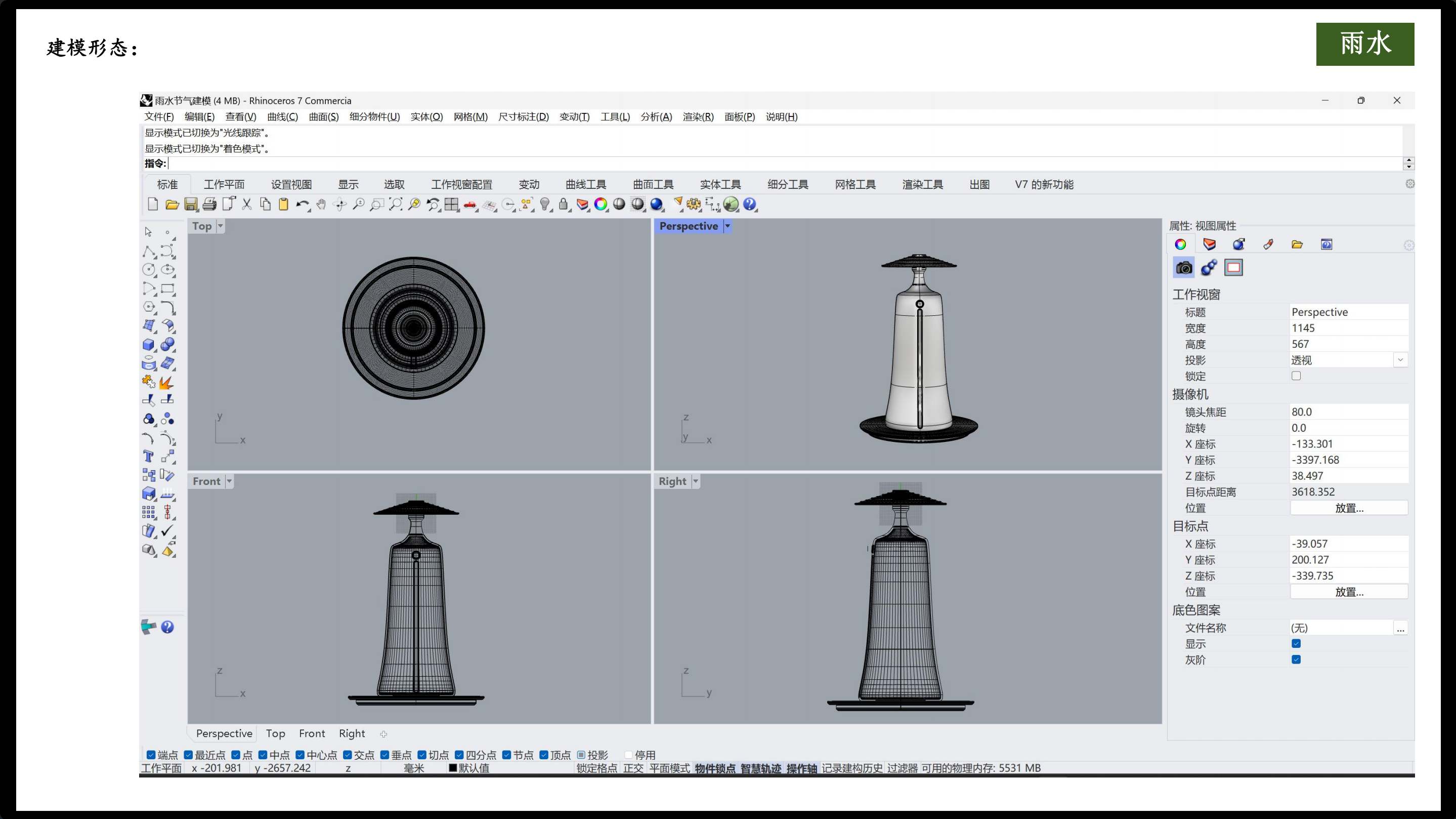Toggle the 端点 osnap checkbox

[151, 755]
